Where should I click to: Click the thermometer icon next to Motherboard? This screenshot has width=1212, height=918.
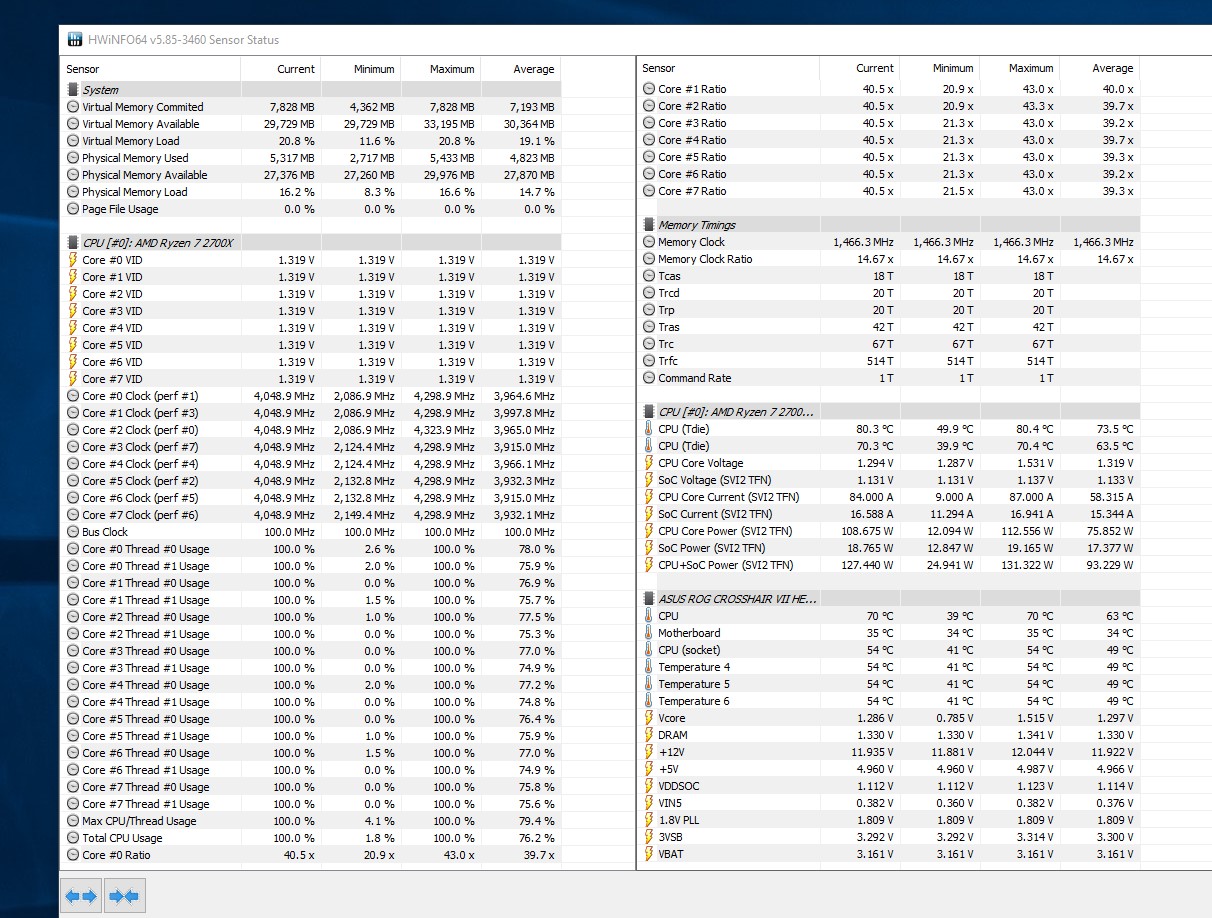(648, 633)
